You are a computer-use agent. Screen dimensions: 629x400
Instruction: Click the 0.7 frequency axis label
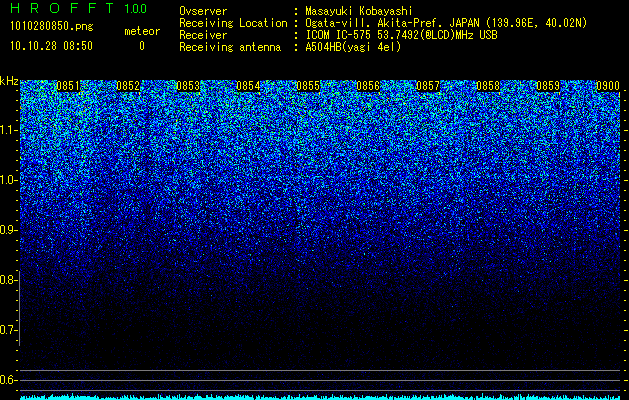[x=8, y=330]
